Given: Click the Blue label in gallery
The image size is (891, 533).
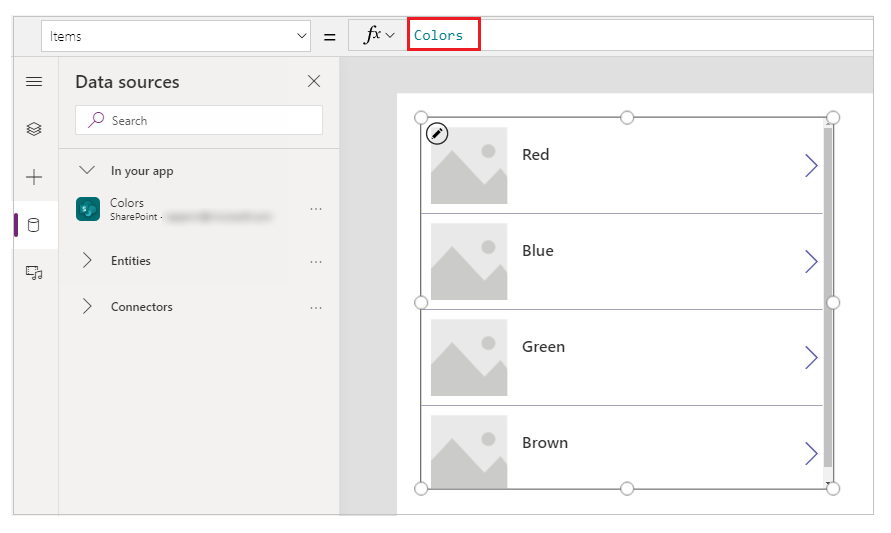Looking at the screenshot, I should coord(538,251).
